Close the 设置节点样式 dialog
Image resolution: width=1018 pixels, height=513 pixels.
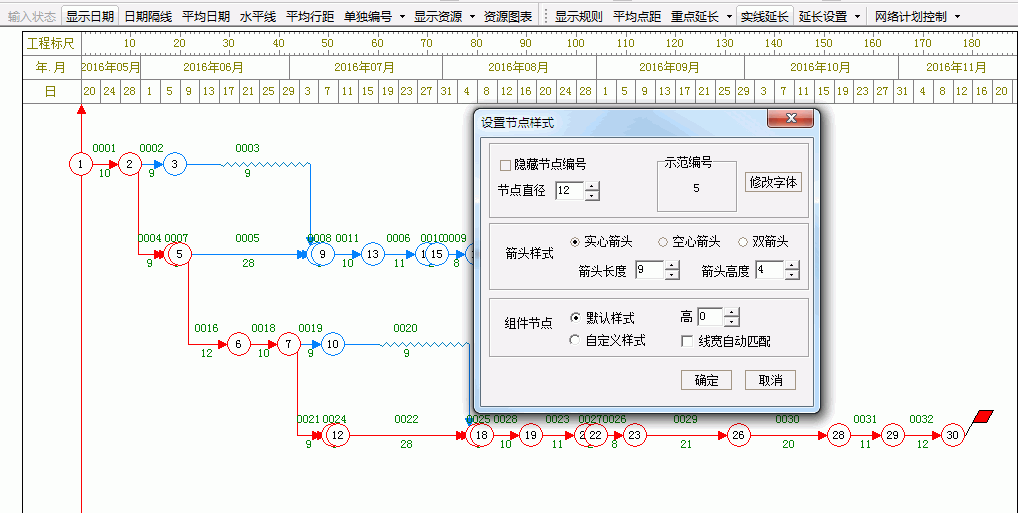790,118
